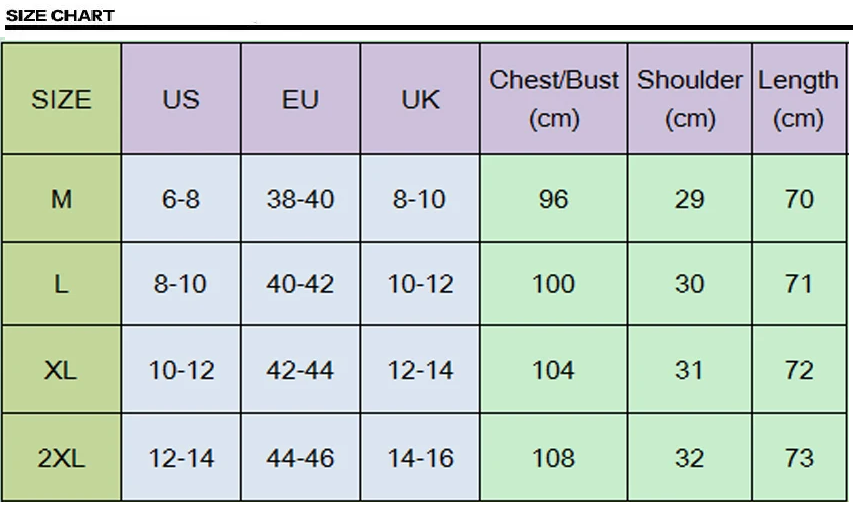This screenshot has width=856, height=513.
Task: Click the UK column header
Action: pyautogui.click(x=420, y=99)
